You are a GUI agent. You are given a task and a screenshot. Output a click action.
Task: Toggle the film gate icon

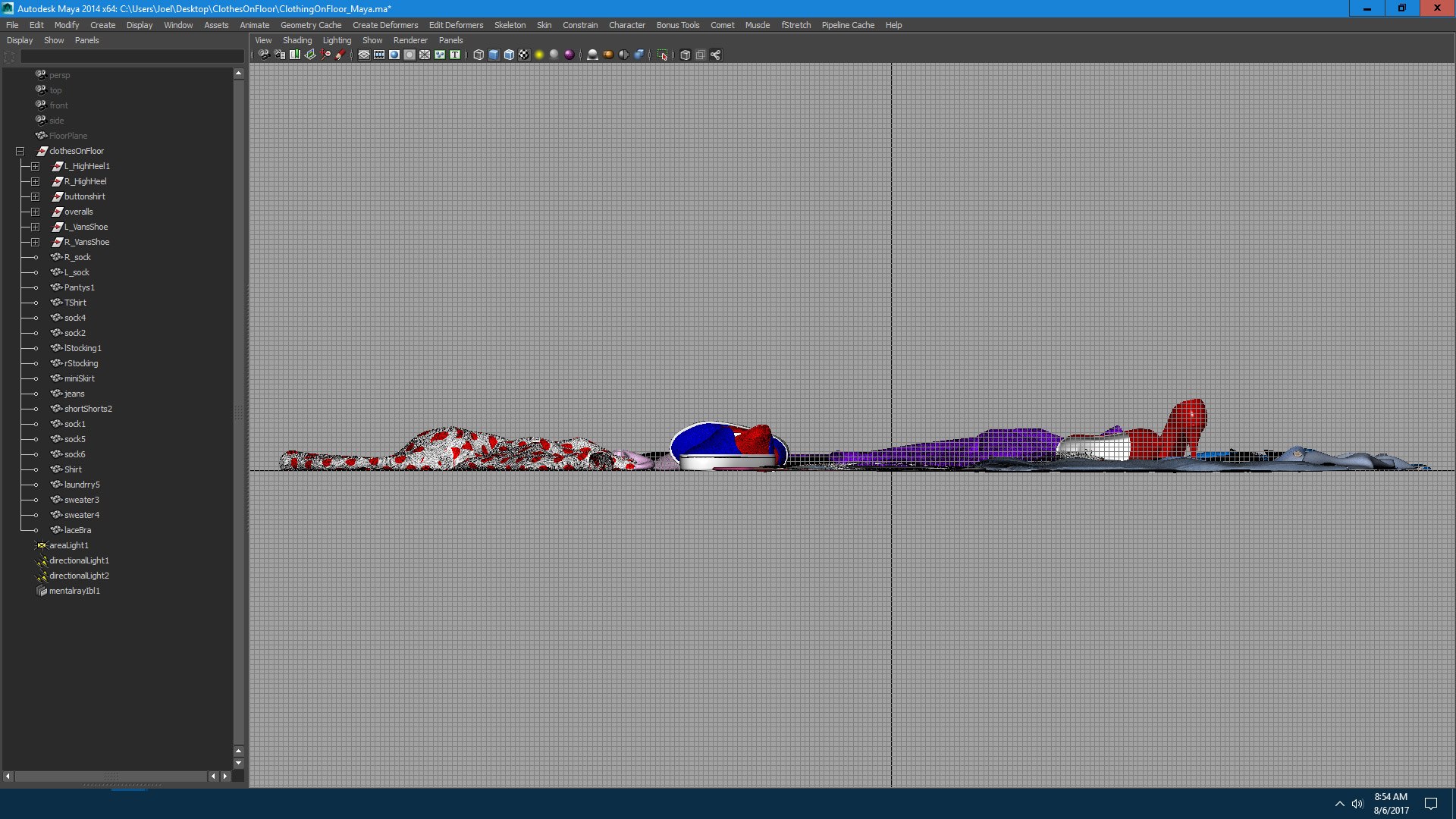[x=379, y=55]
